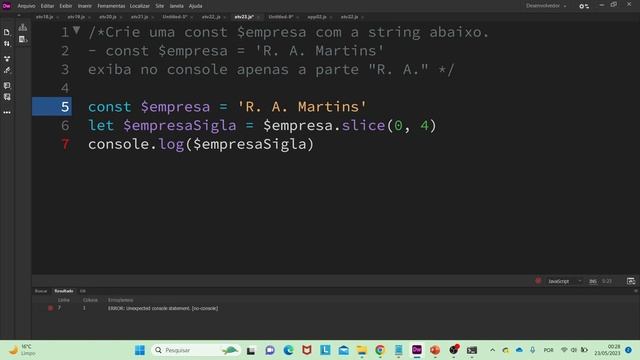Viewport: 640px width, 360px height.
Task: Open the Janela menu
Action: pyautogui.click(x=176, y=6)
